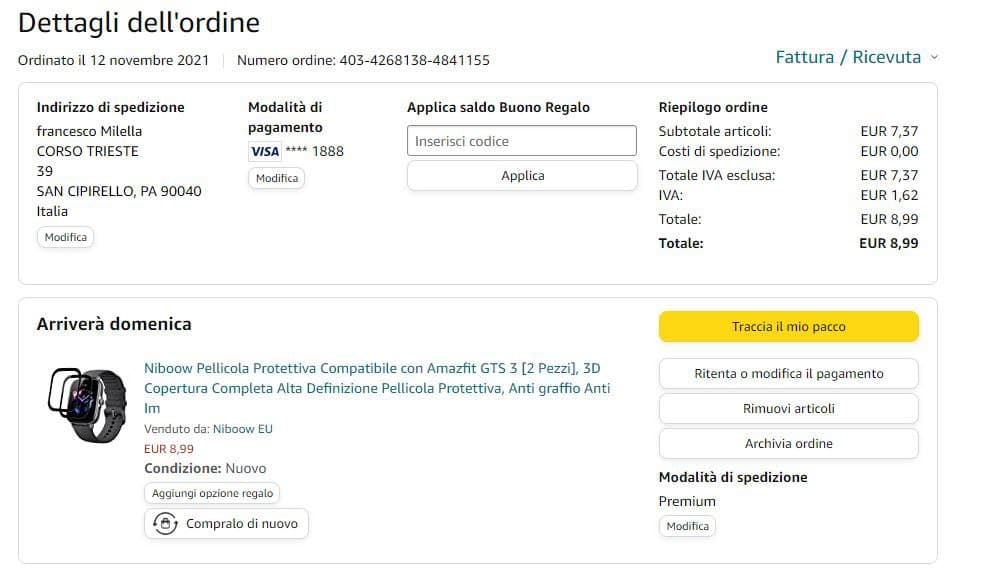The height and width of the screenshot is (569, 983).
Task: Click Rimuovi articoli button
Action: (788, 409)
